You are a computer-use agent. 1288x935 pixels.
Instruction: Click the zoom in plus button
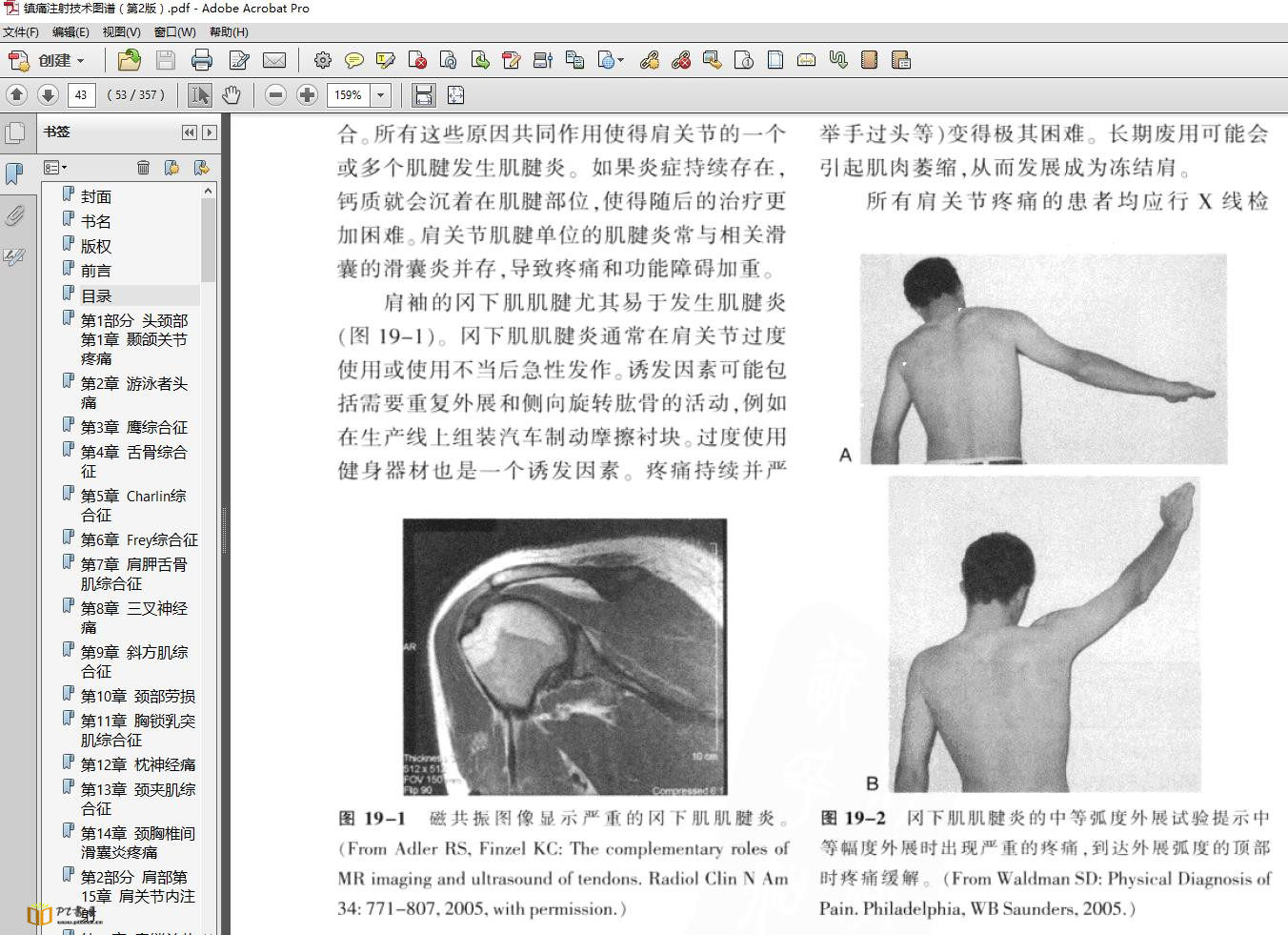(307, 95)
